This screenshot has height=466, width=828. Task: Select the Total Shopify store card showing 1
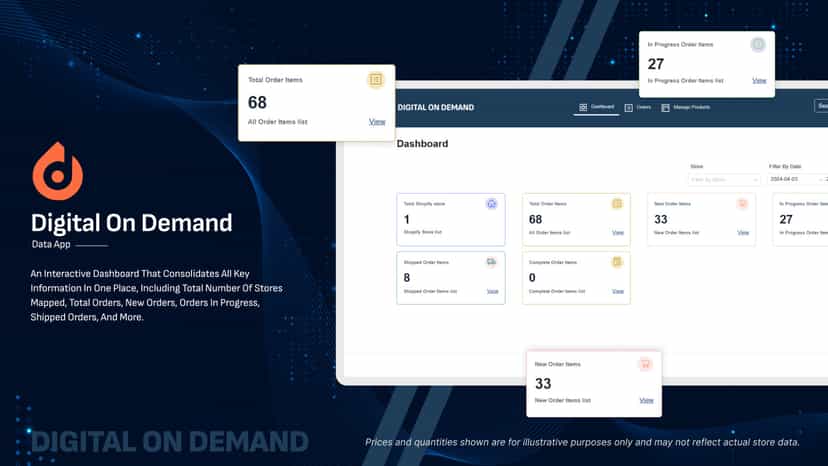(x=450, y=219)
